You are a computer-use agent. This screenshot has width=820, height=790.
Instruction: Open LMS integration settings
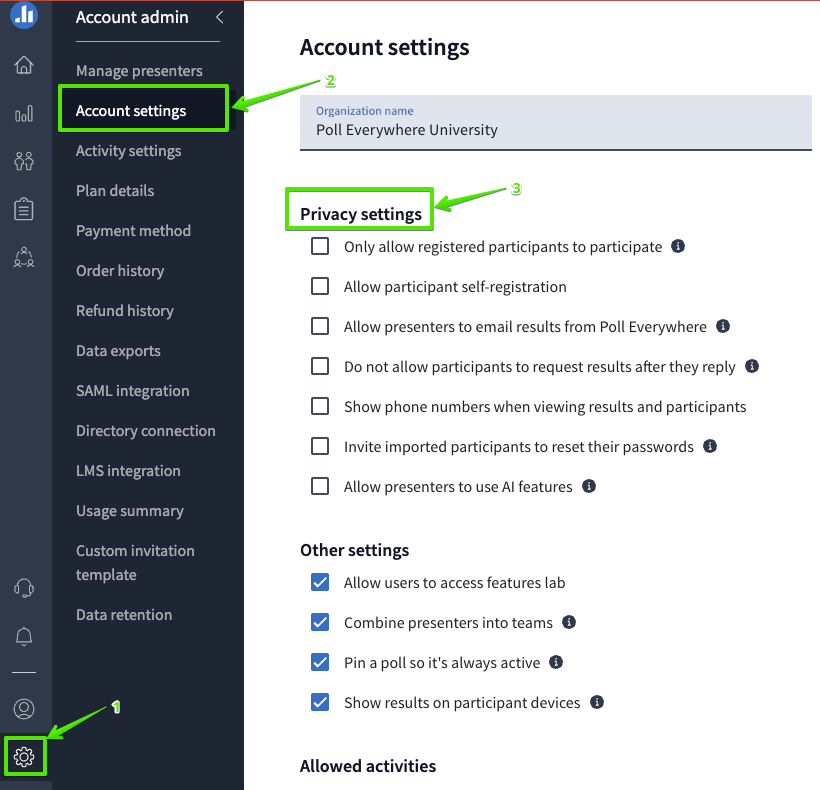click(x=128, y=471)
